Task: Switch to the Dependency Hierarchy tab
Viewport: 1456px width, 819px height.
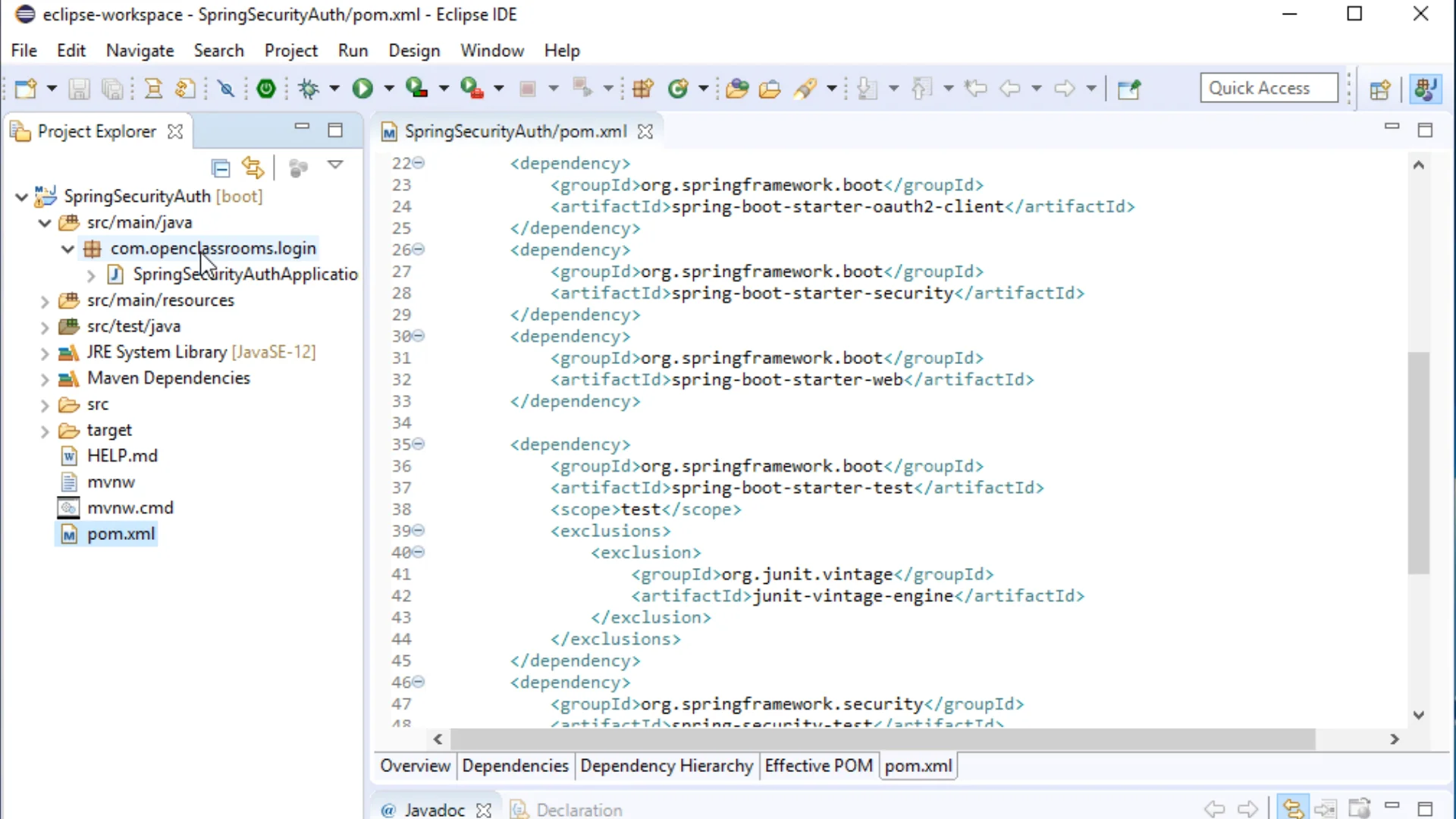Action: pos(666,766)
